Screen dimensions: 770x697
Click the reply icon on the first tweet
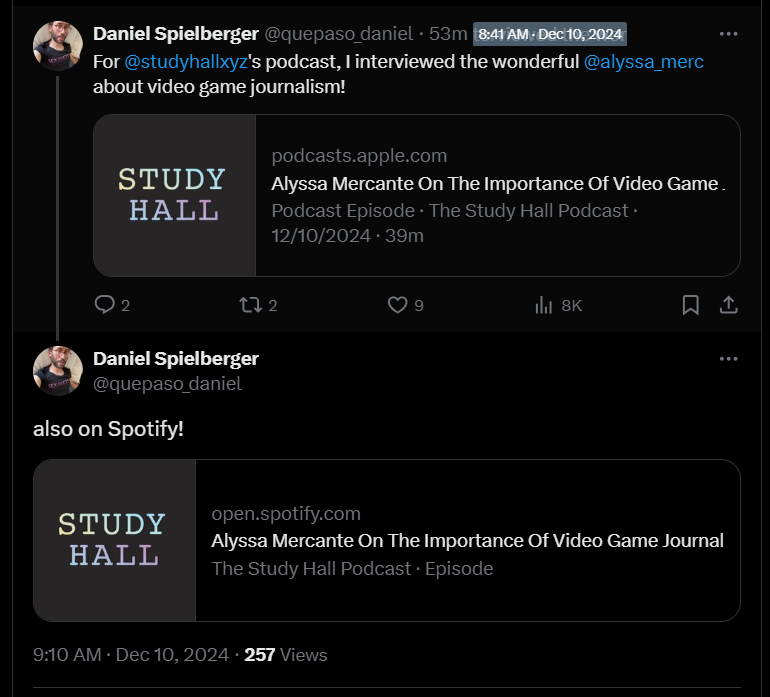tap(104, 305)
